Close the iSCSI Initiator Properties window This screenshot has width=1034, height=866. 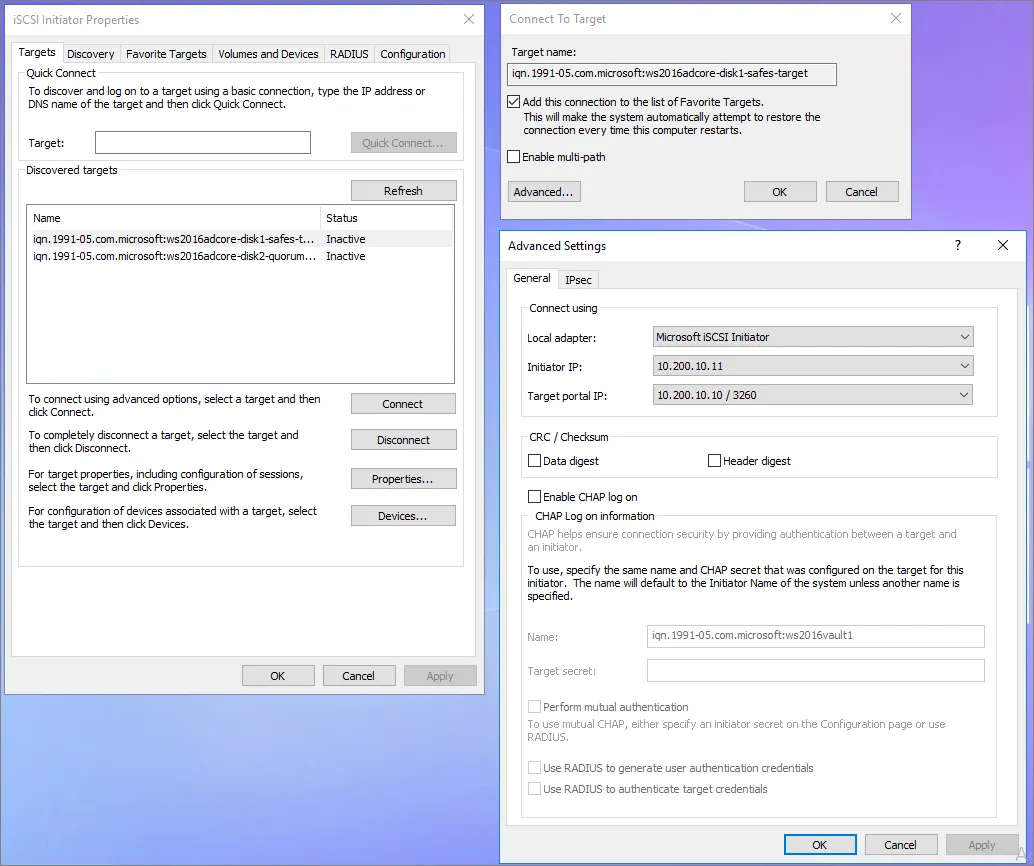coord(469,19)
